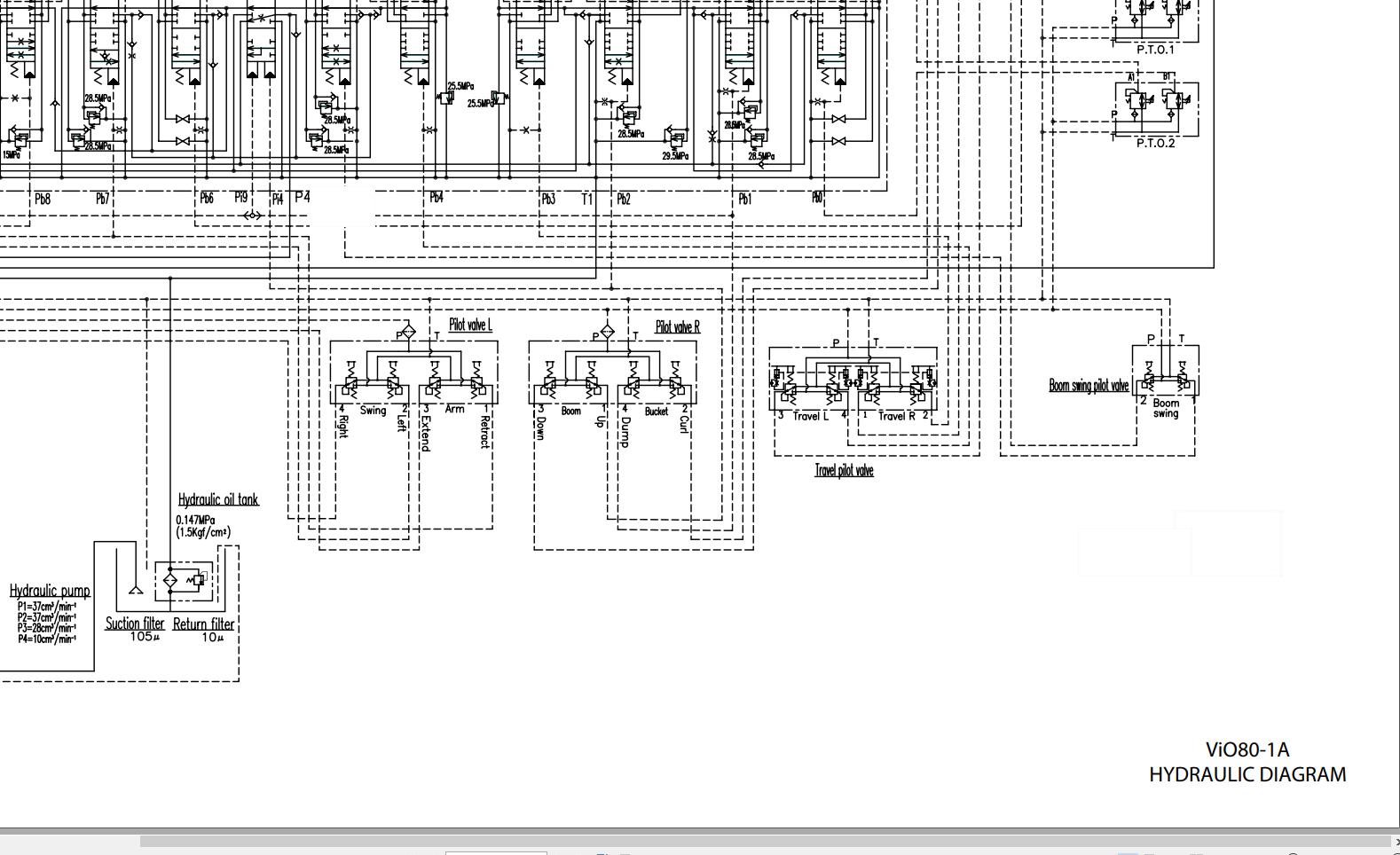Click the P port filter diamond on Pilot valve L
Viewport: 1400px width, 855px height.
[407, 332]
